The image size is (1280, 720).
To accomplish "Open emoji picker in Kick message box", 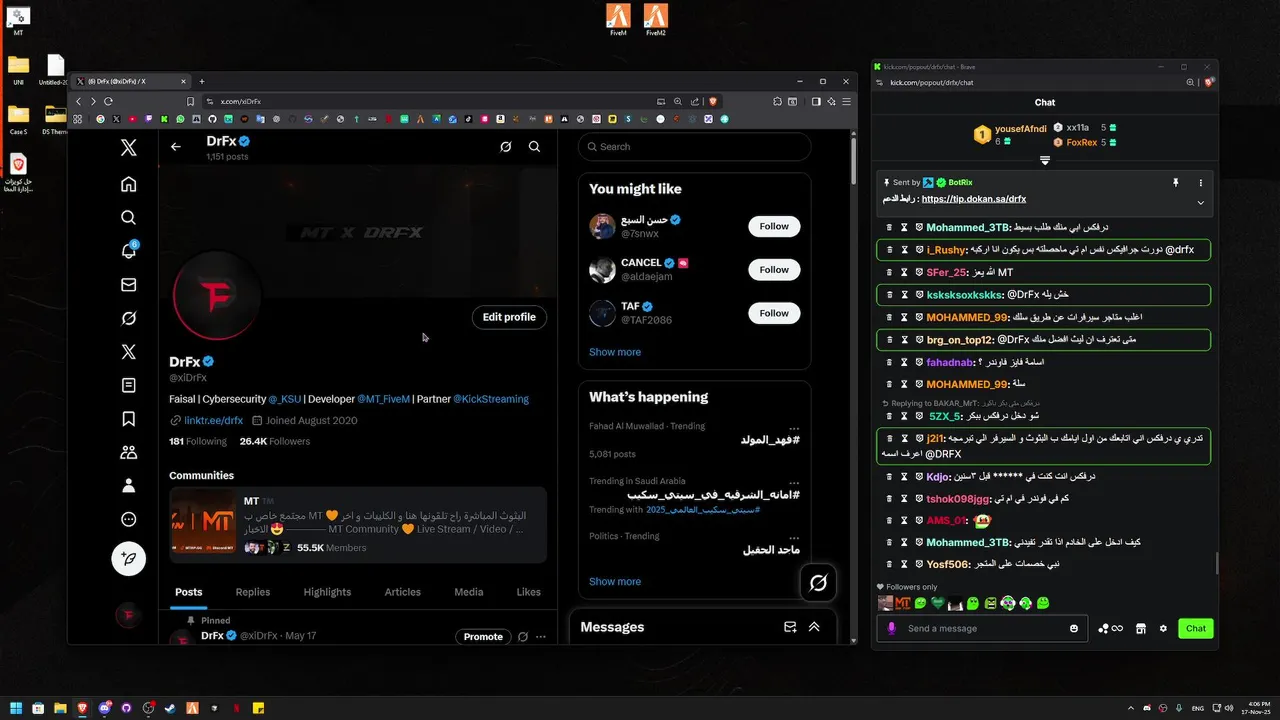I will coord(1074,629).
